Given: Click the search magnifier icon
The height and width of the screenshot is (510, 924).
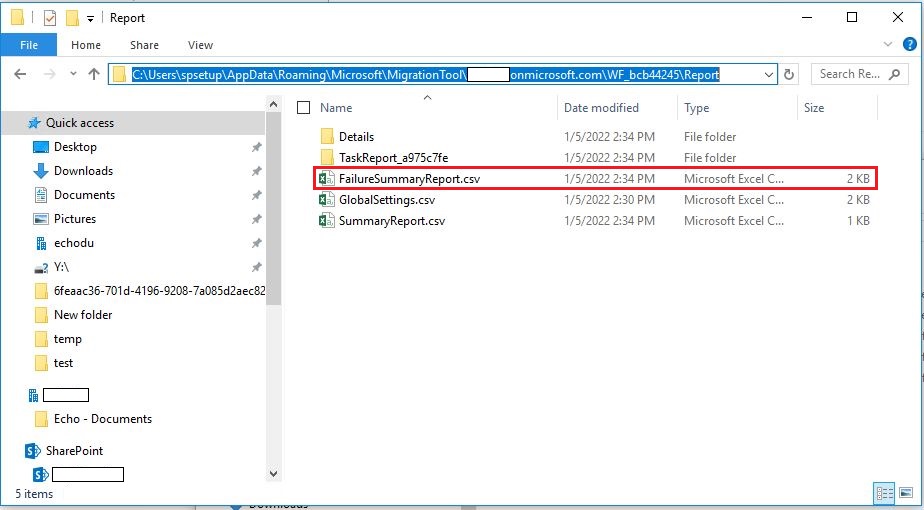Looking at the screenshot, I should click(x=895, y=74).
